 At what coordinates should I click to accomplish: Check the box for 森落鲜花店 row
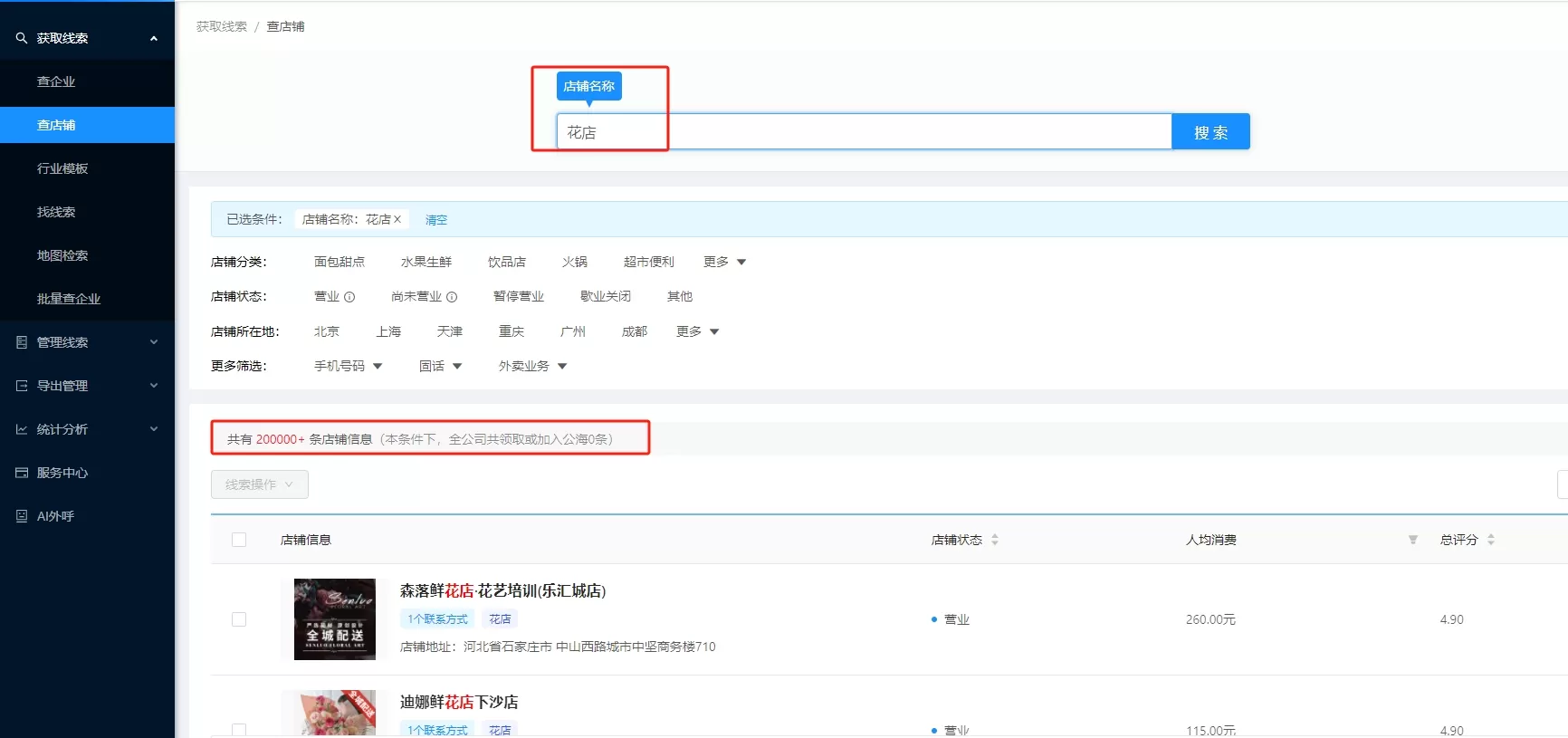[x=239, y=619]
